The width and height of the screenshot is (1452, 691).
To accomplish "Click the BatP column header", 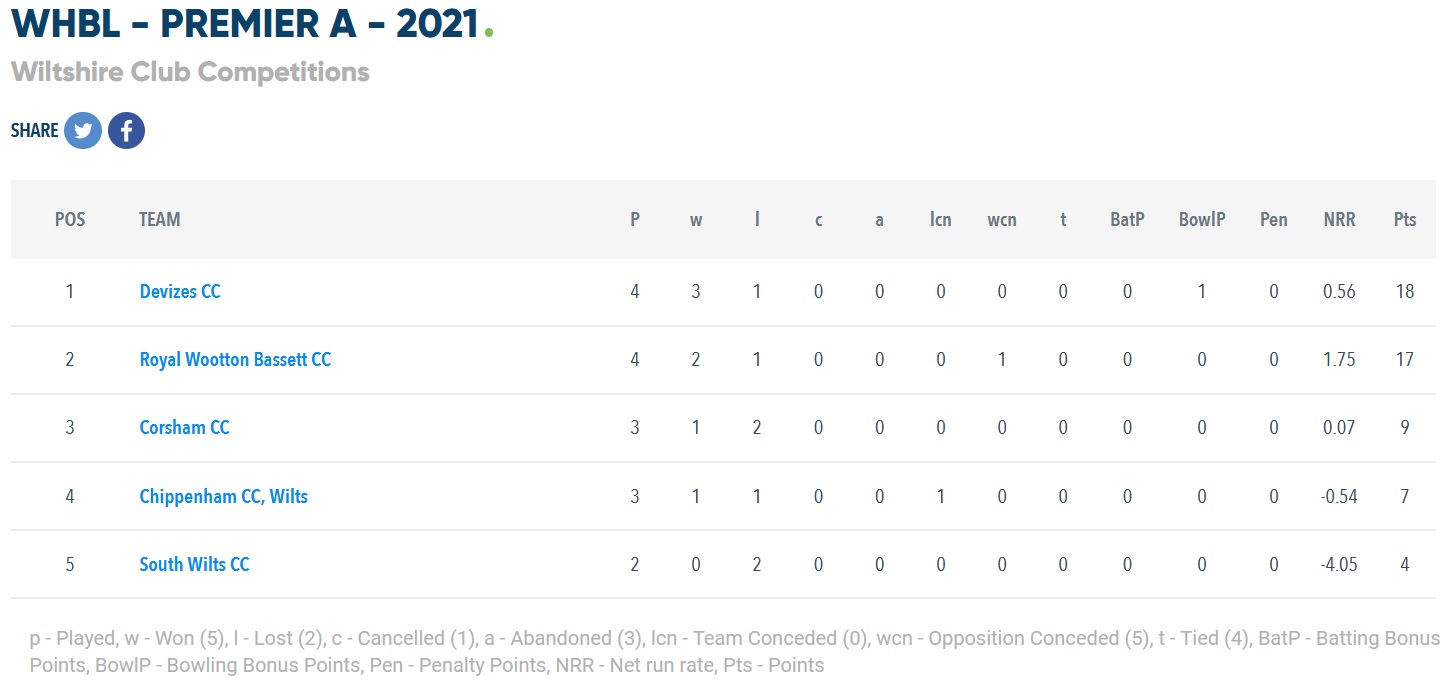I will tap(1127, 220).
